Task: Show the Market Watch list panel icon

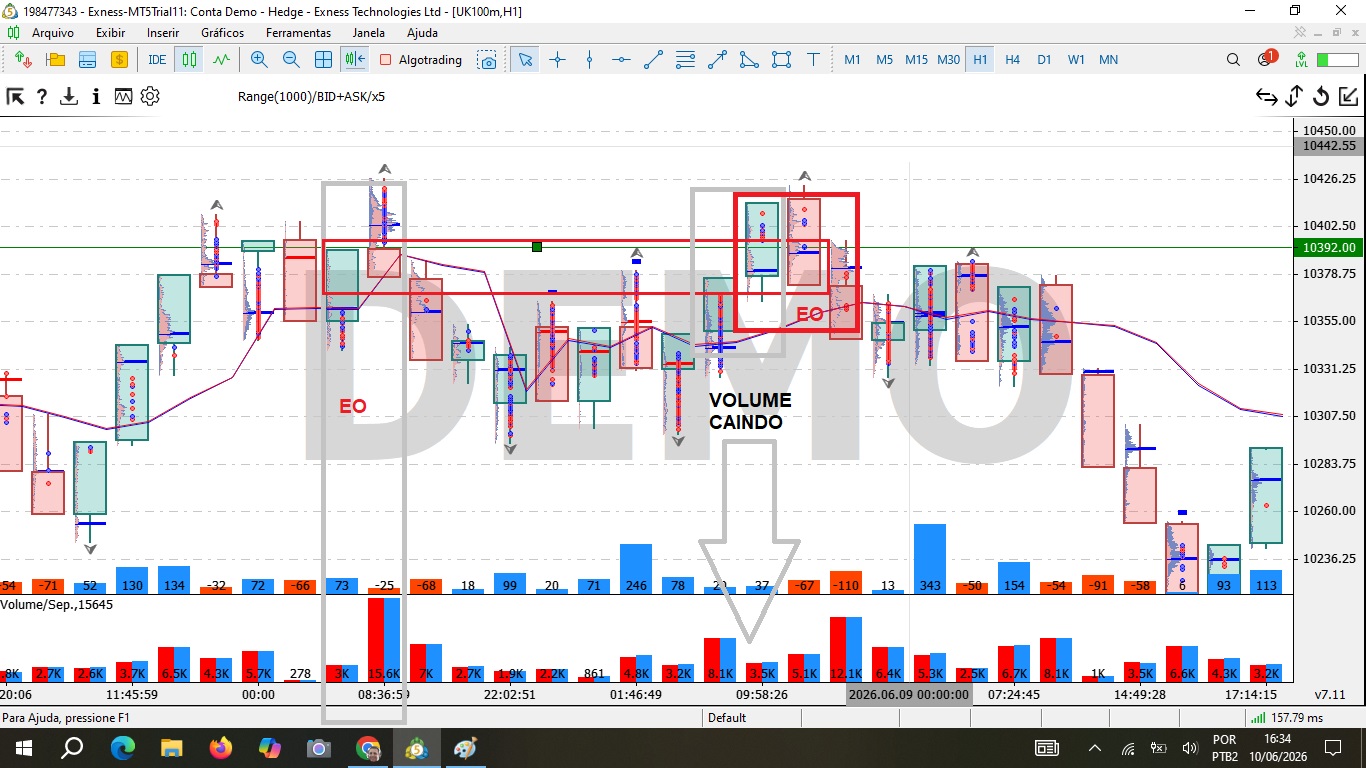Action: pos(88,59)
